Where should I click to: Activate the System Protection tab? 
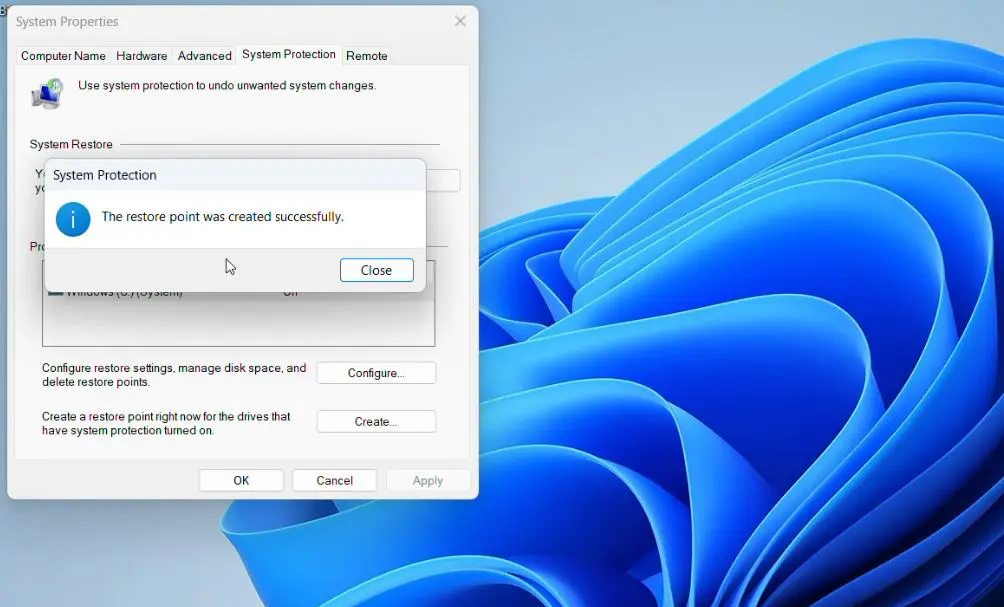[288, 55]
